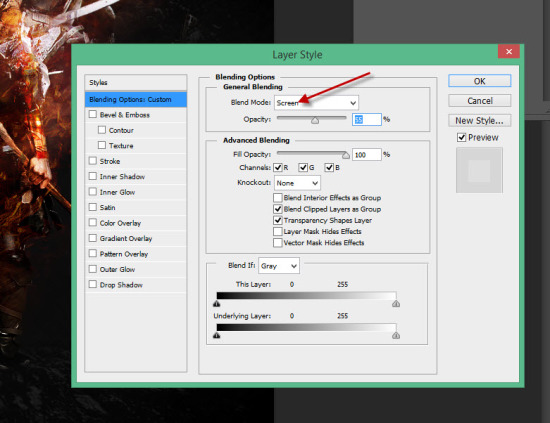
Task: Uncheck the B channel checkbox
Action: (329, 167)
